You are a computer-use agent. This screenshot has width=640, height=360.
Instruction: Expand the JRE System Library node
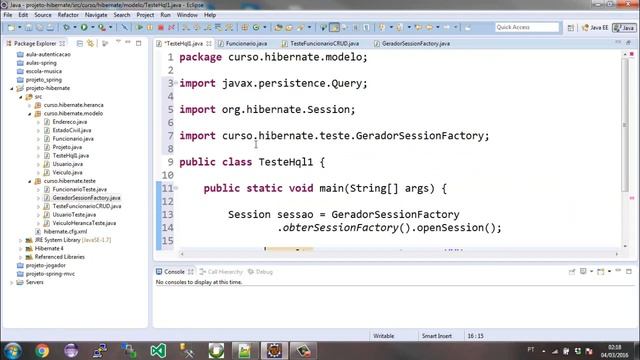point(21,240)
